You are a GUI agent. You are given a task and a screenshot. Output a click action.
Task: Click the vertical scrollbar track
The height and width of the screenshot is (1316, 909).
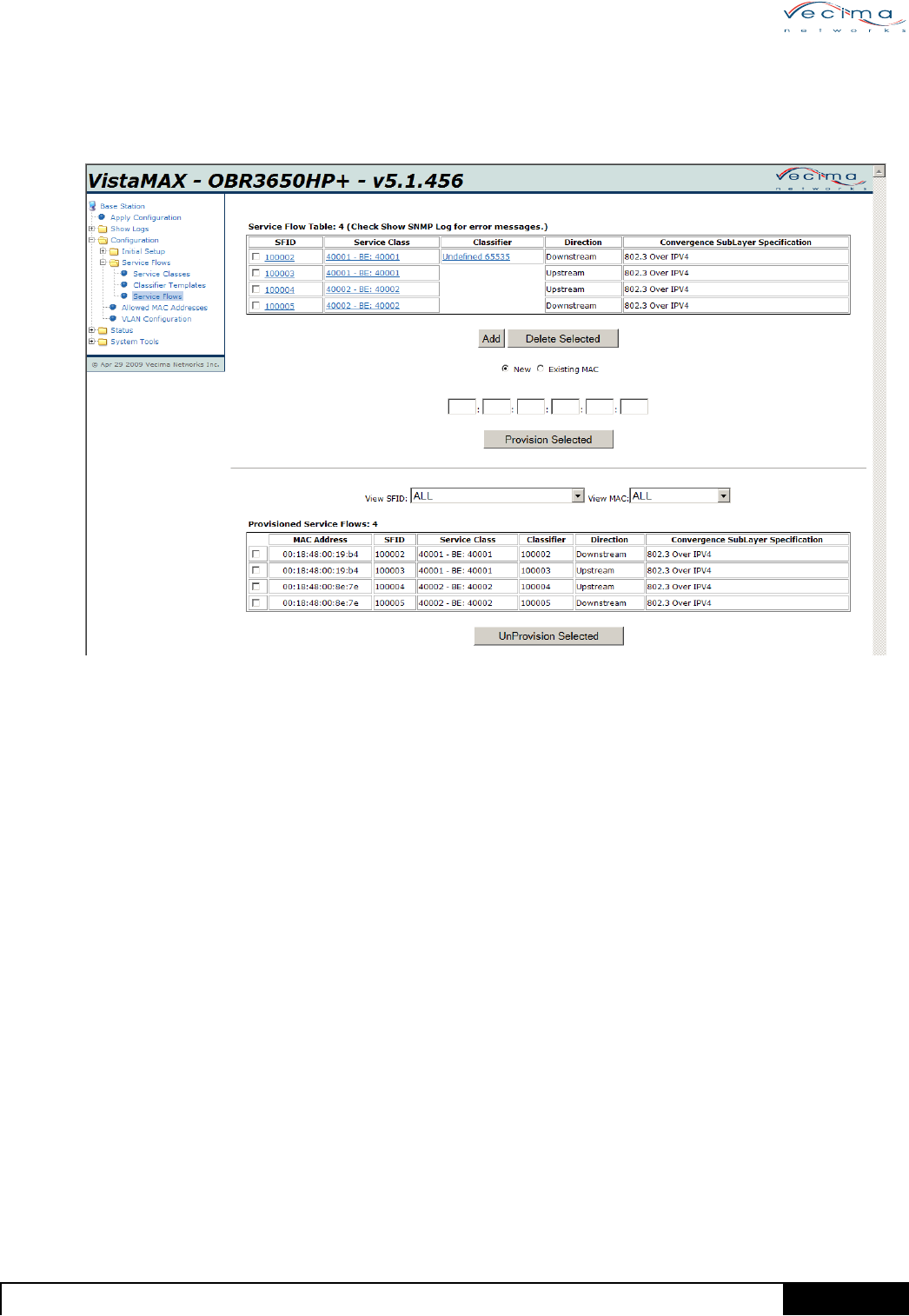[879, 415]
